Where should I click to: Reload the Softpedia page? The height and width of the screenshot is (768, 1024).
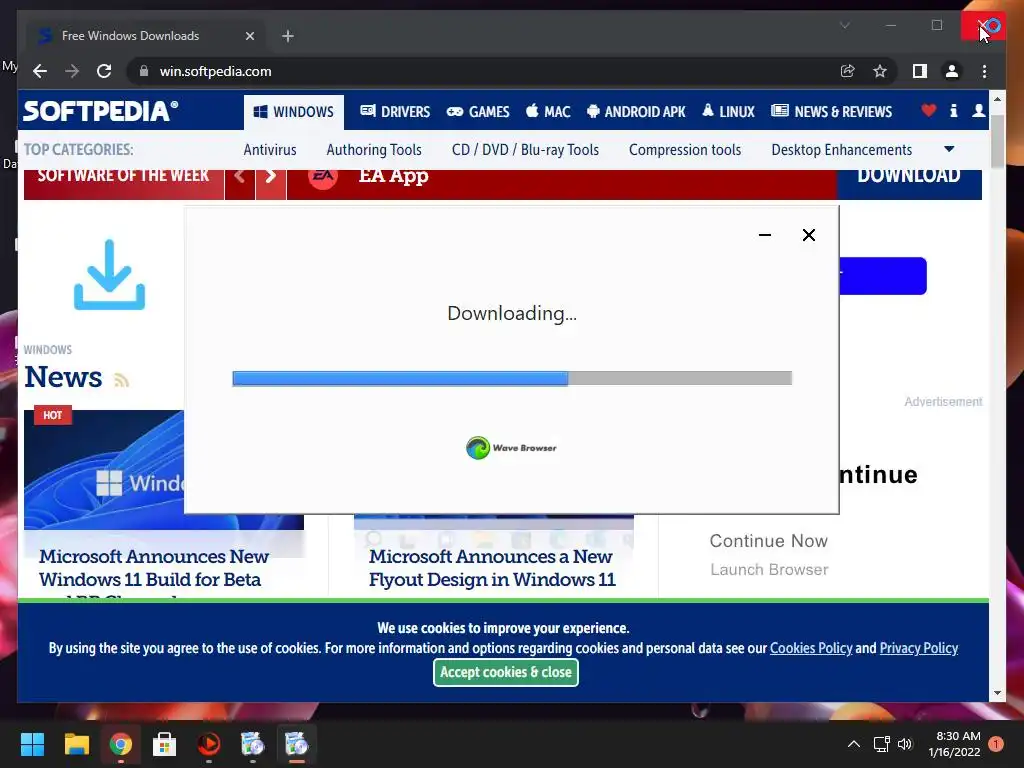click(104, 71)
